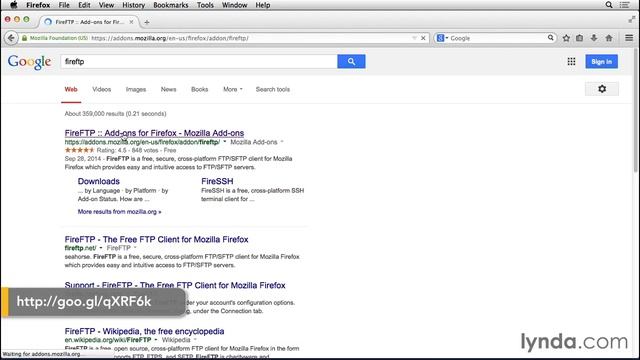
Task: Open Spotlight search in menu bar
Action: point(609,5)
